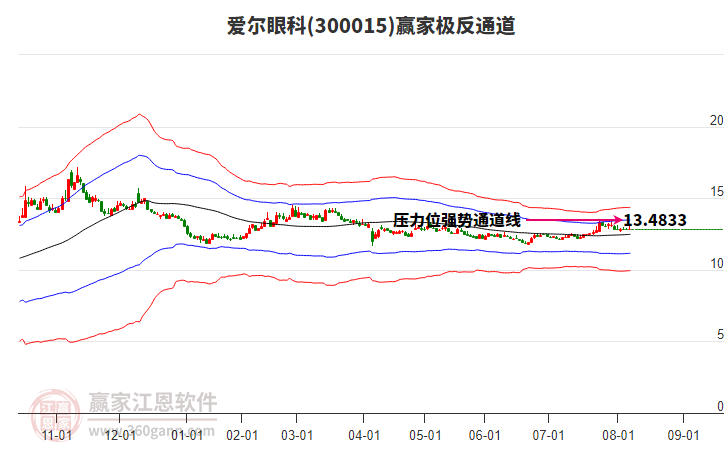
Task: Click the chart title 爱尔眼科(300015)赢家极反通道
Action: tap(371, 26)
